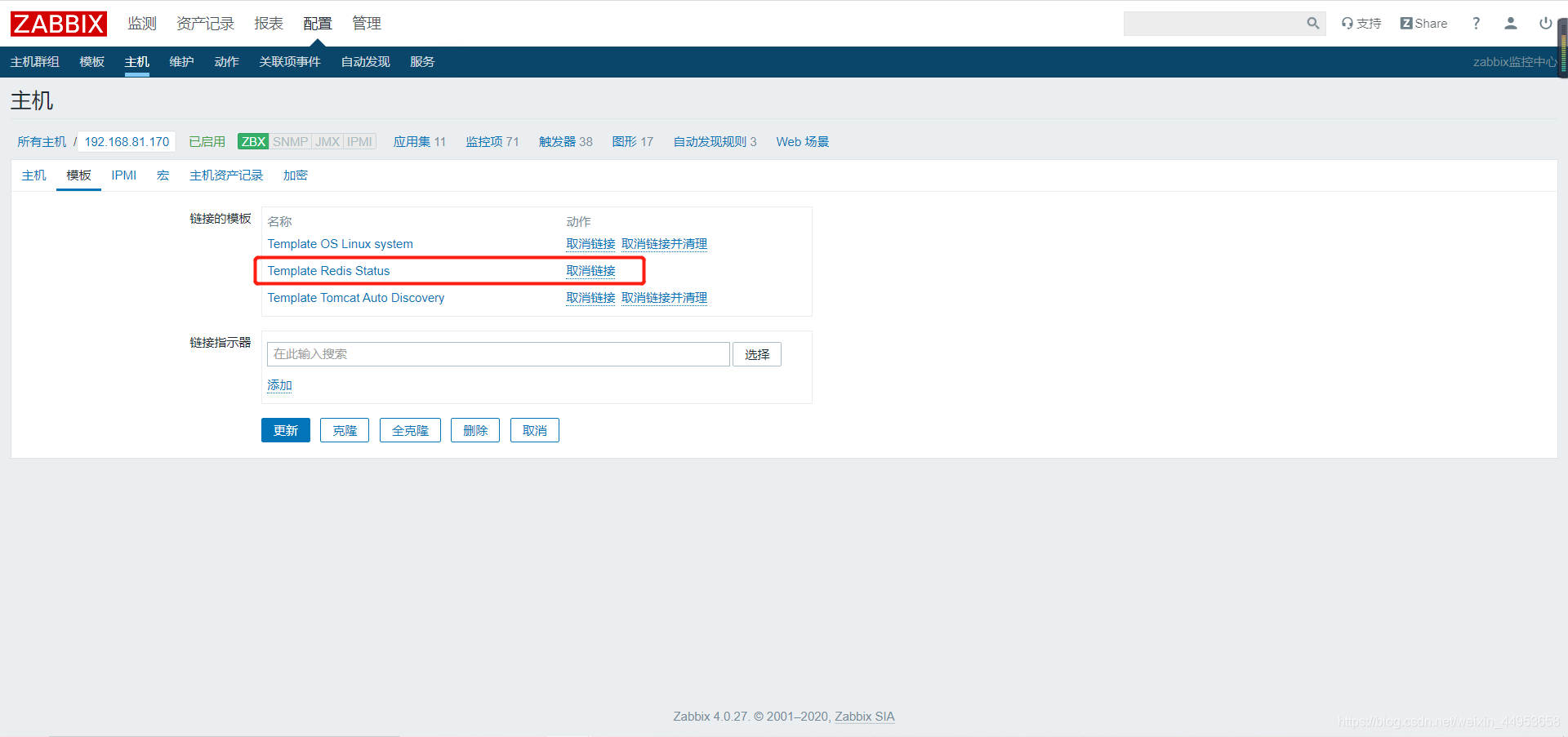This screenshot has height=737, width=1568.
Task: Switch to the 宏 form tab
Action: [x=163, y=175]
